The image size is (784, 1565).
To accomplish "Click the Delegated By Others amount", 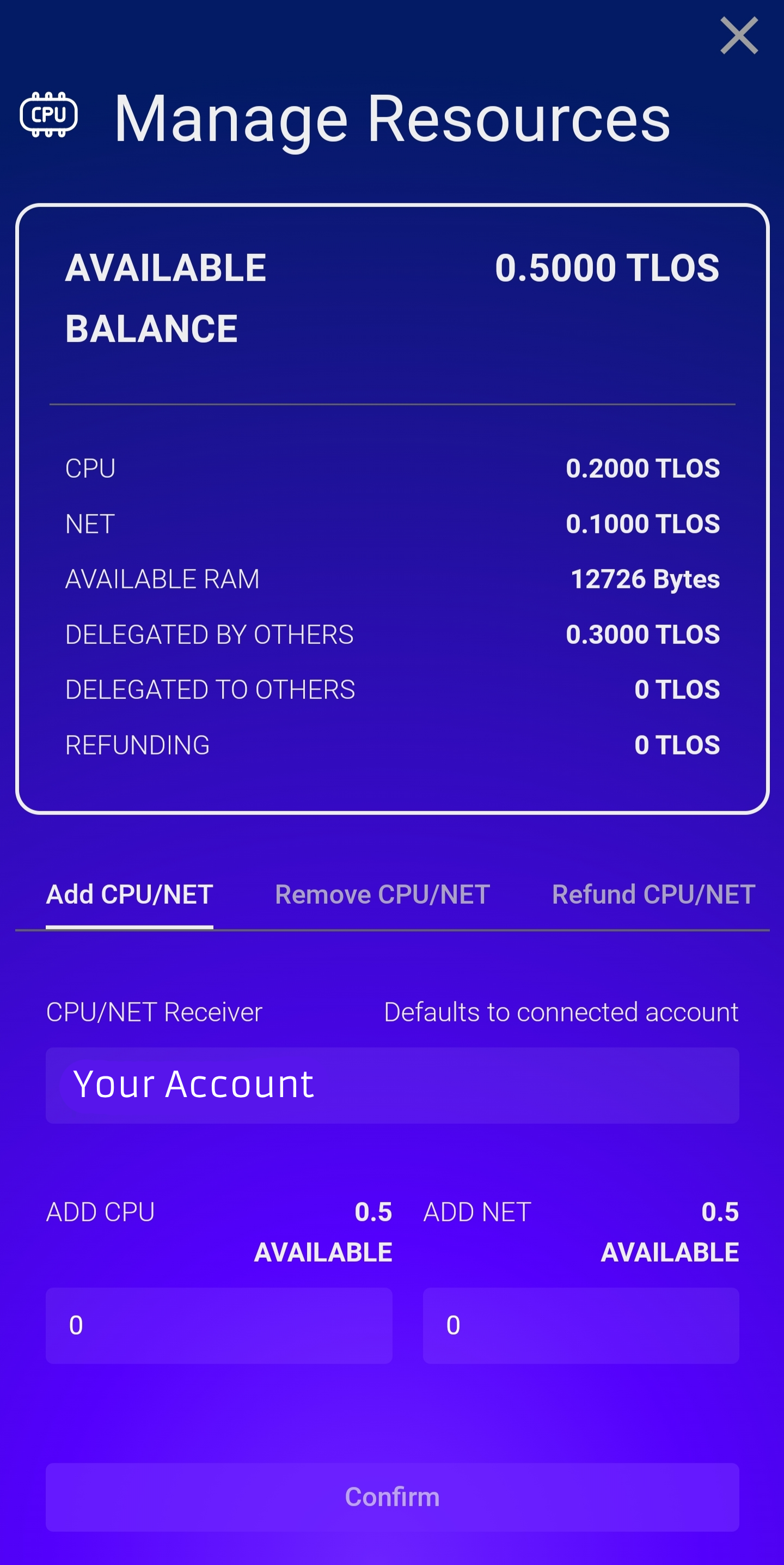I will point(642,634).
